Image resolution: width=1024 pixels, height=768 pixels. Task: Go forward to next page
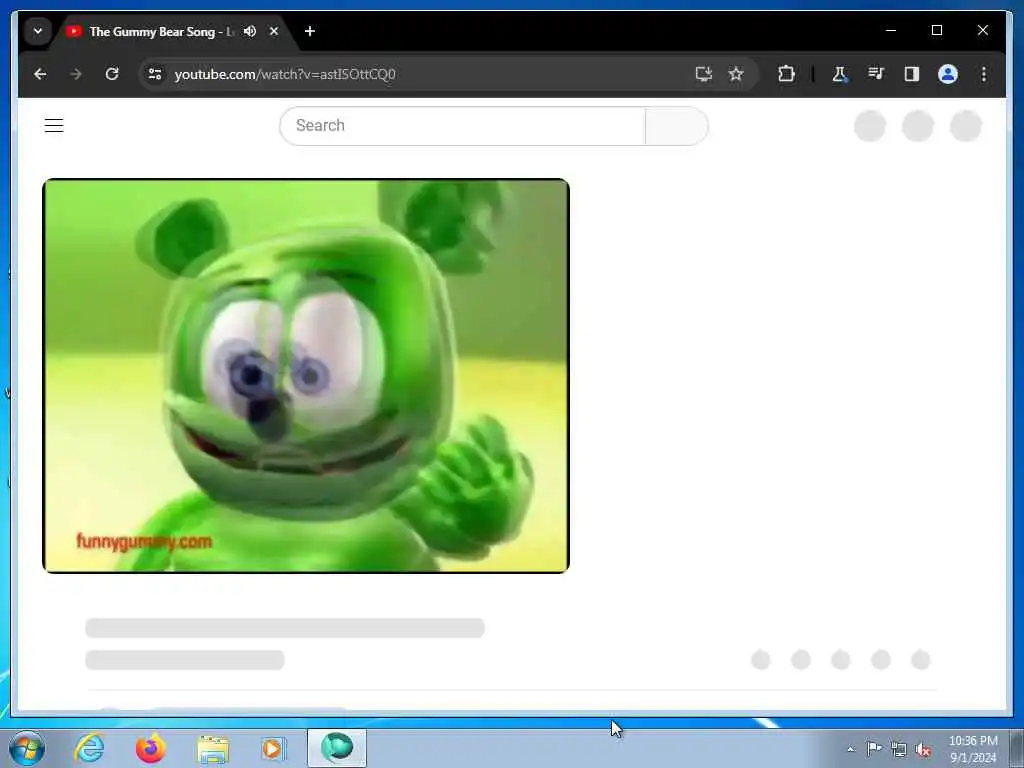(76, 74)
